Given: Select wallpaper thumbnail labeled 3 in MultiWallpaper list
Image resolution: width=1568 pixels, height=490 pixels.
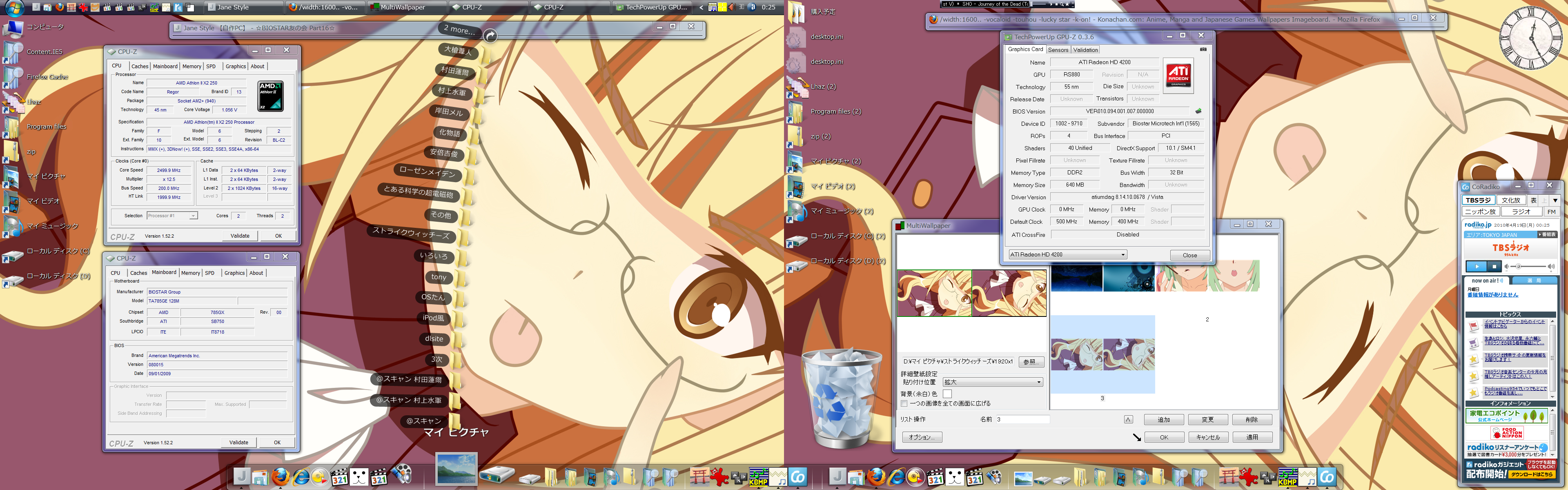Looking at the screenshot, I should (1102, 355).
